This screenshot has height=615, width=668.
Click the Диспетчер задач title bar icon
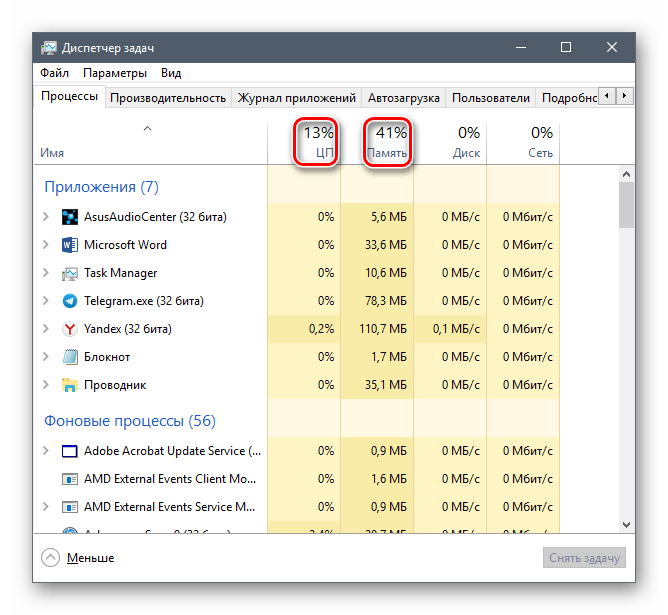click(x=49, y=48)
